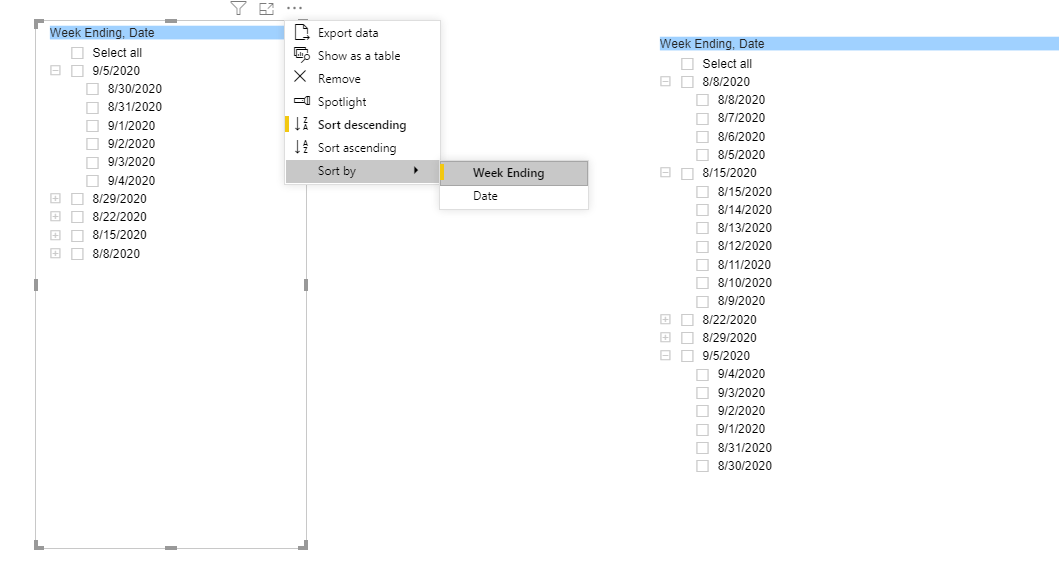Click 8/31/2020 label in left slicer
The image size is (1059, 569).
click(x=134, y=107)
